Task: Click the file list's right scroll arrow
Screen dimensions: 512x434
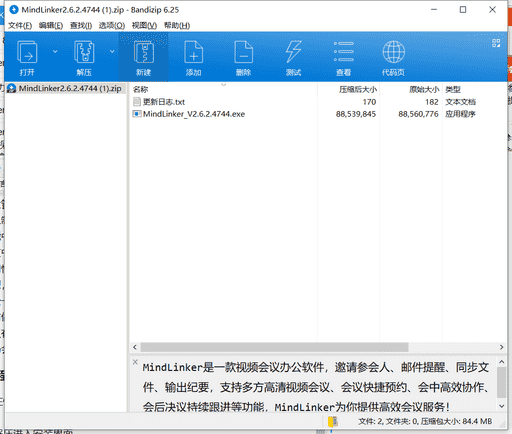Action: coord(501,347)
